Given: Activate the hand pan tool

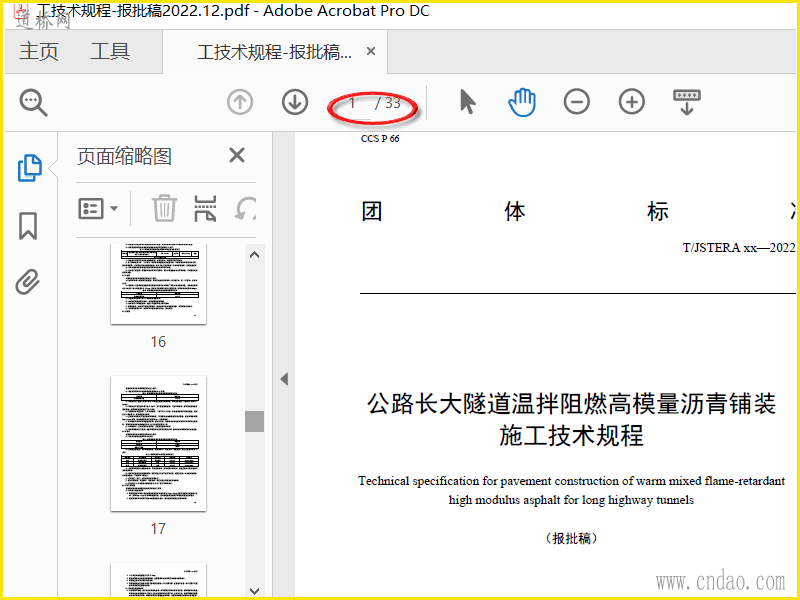Looking at the screenshot, I should point(522,102).
